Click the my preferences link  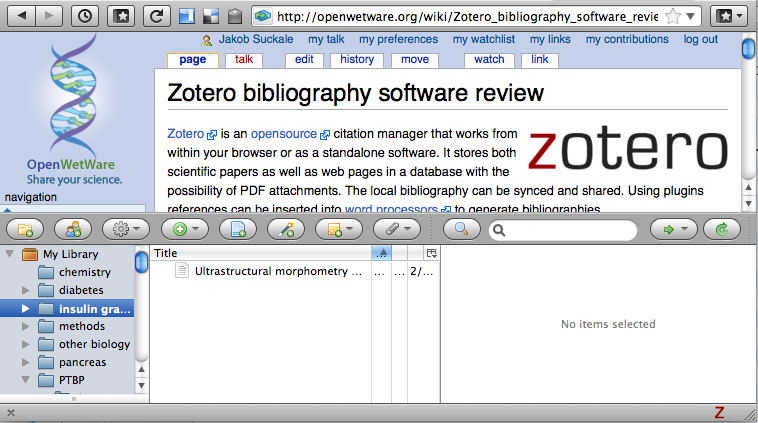pos(398,40)
